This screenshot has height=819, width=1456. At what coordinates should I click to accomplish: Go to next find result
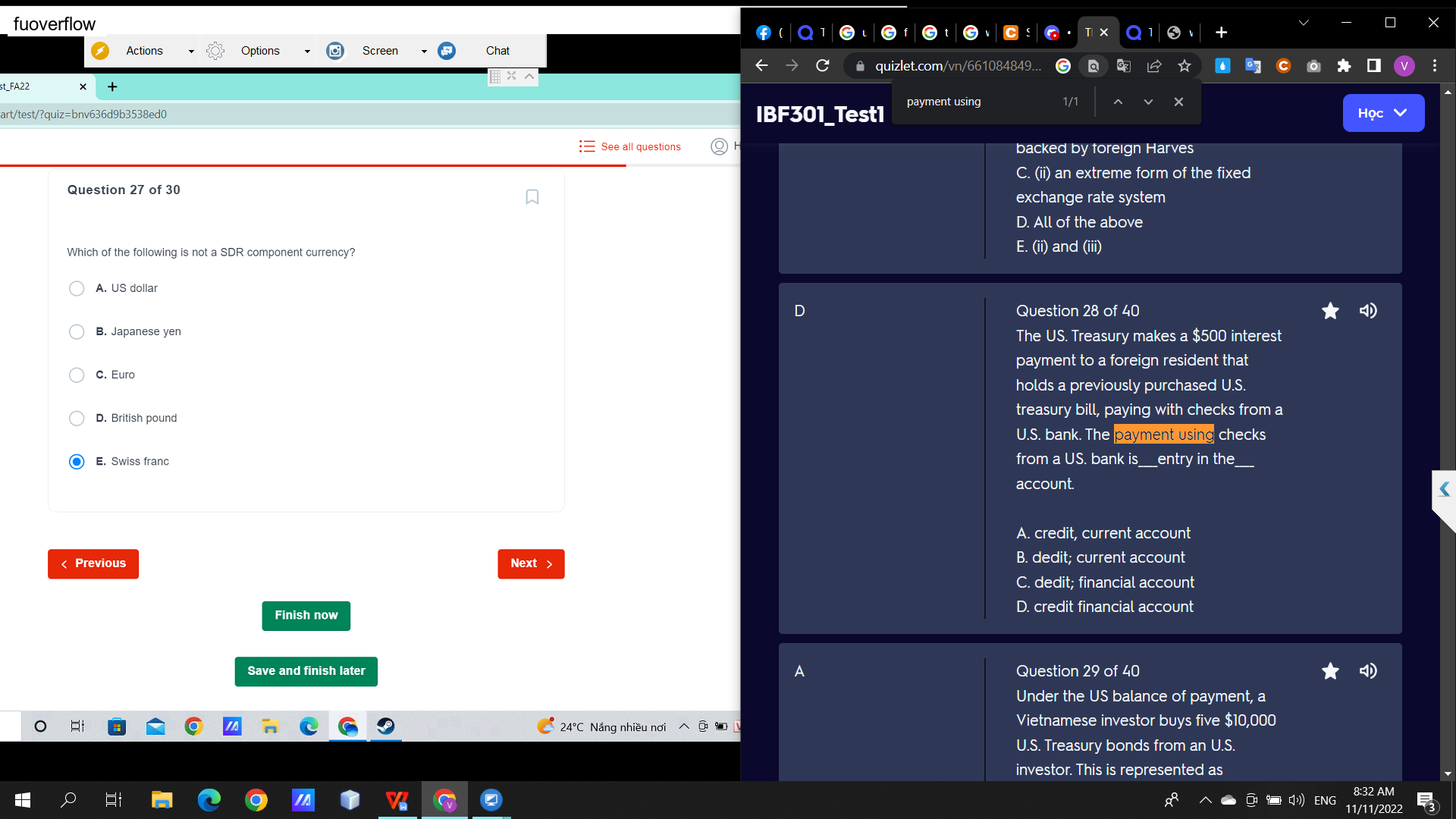click(1148, 102)
